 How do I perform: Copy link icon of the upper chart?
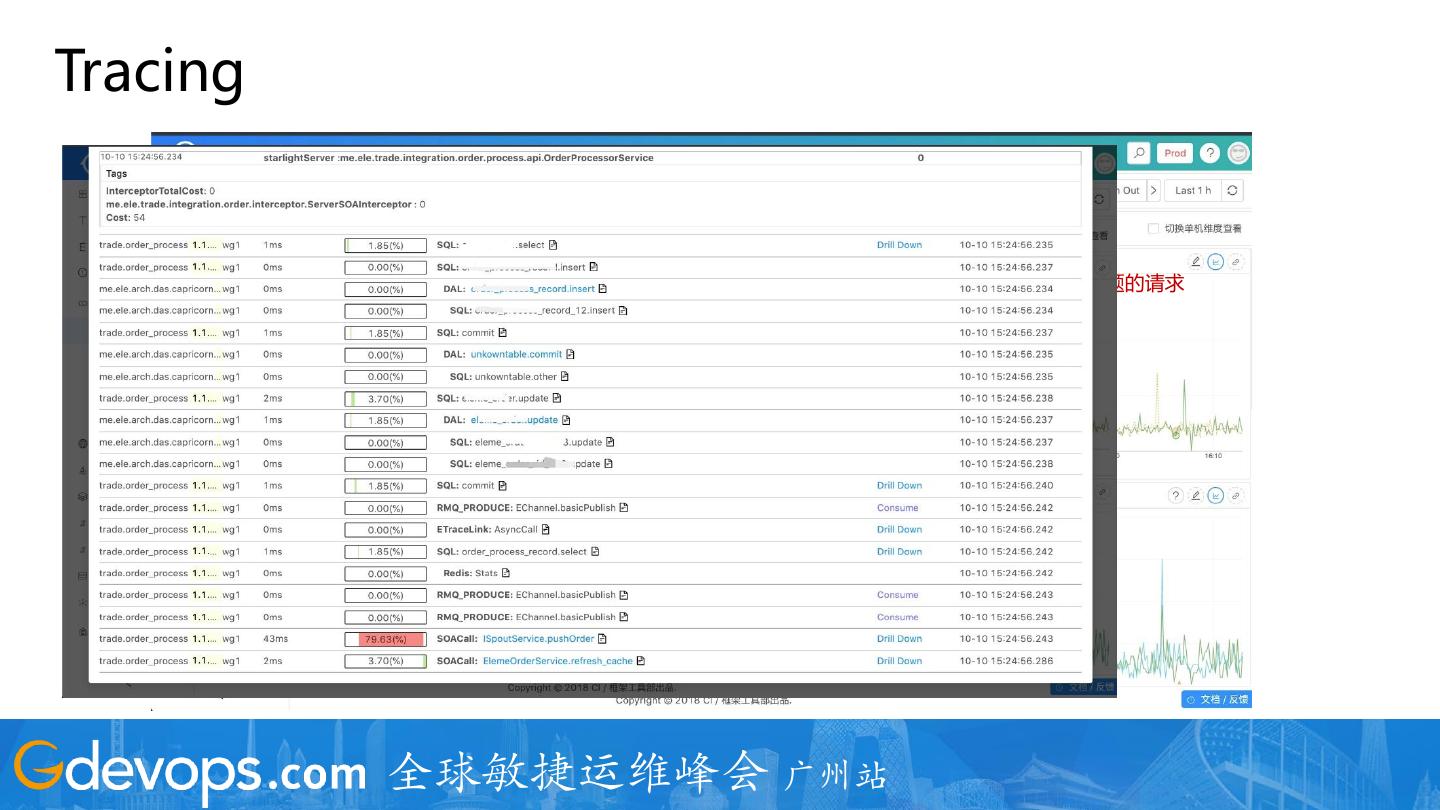click(1236, 262)
